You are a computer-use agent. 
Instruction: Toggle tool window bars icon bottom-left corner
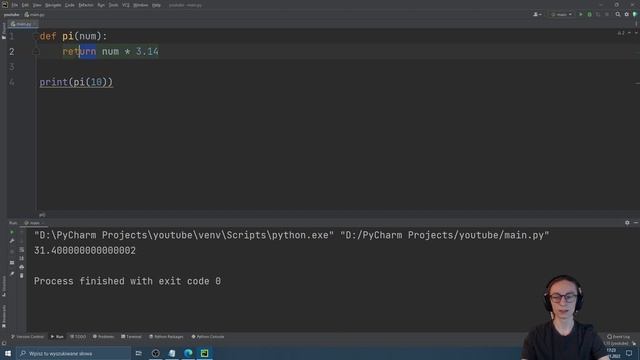coord(4,344)
